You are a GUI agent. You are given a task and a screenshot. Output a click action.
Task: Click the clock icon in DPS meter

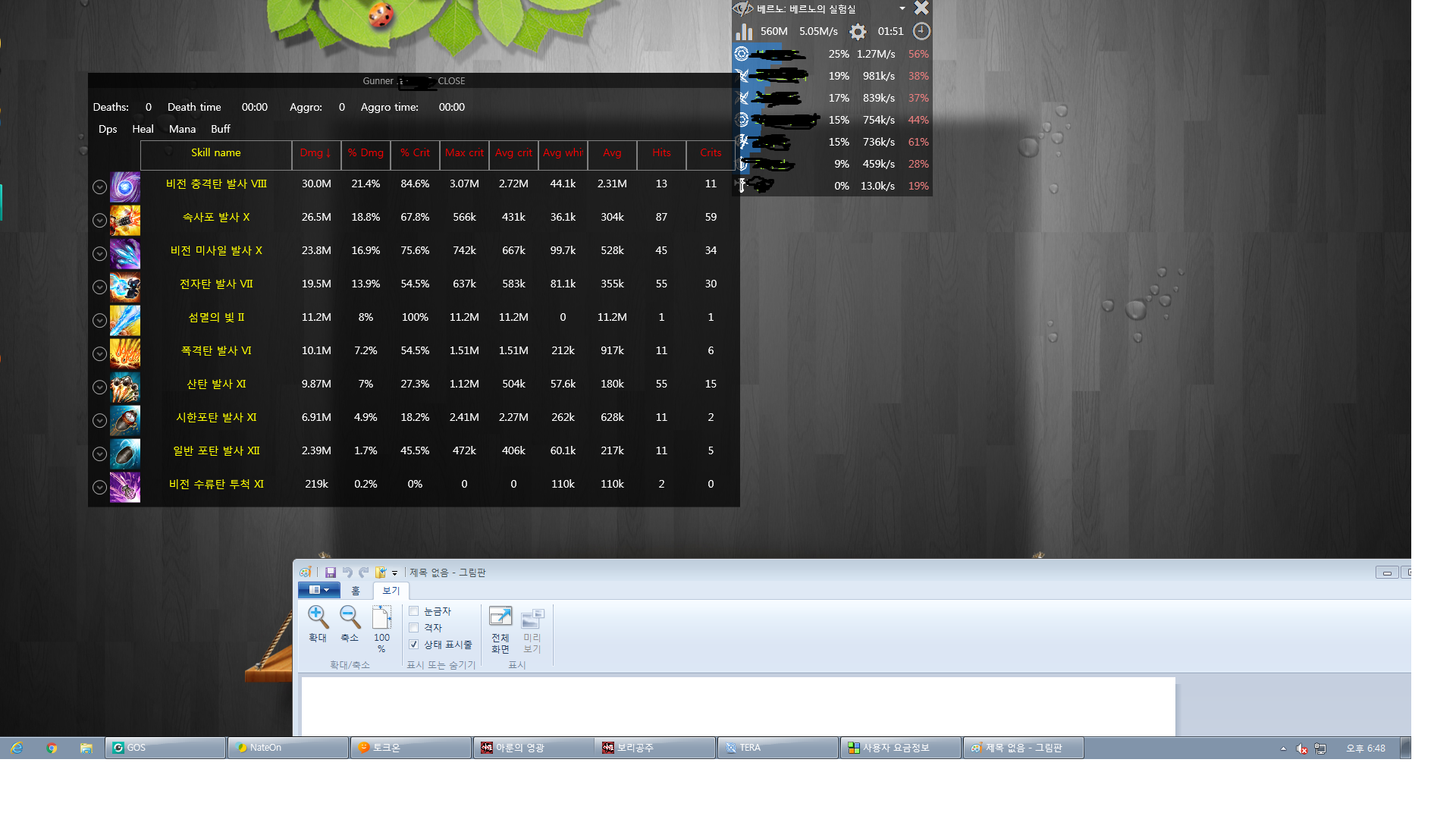click(x=921, y=31)
